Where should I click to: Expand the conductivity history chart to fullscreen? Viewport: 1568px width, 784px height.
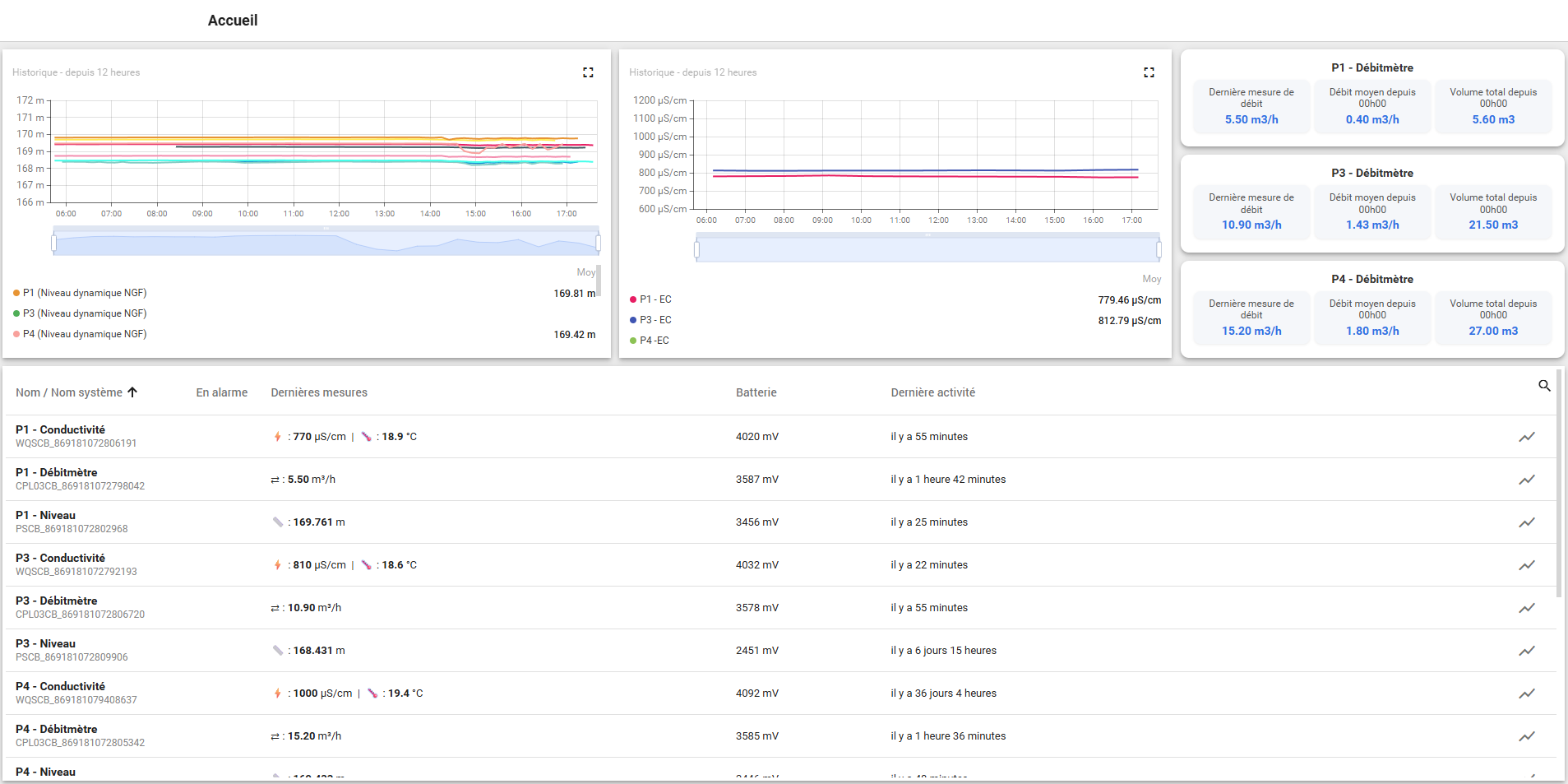[x=1149, y=72]
